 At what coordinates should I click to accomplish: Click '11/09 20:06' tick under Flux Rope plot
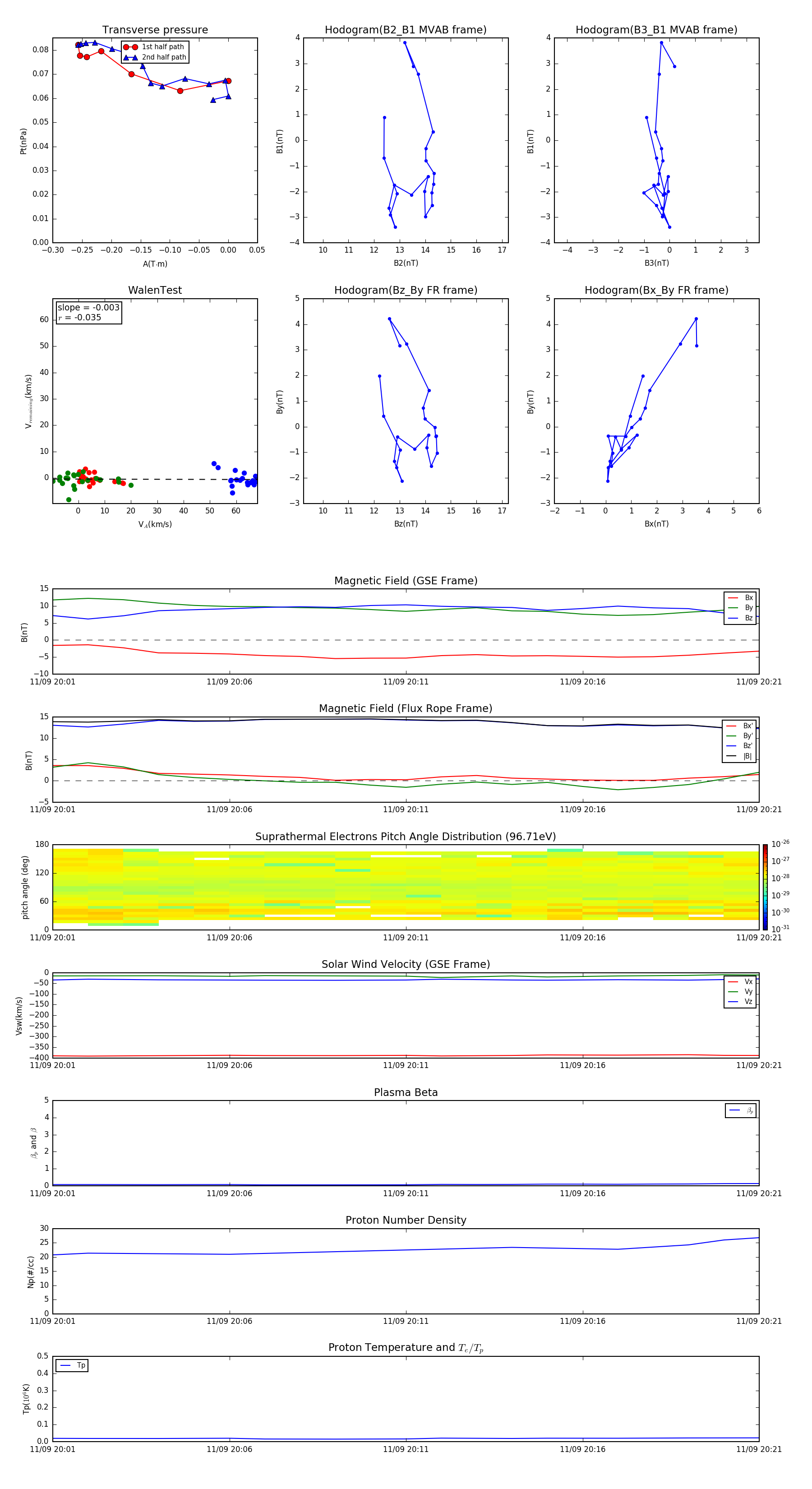tap(230, 809)
